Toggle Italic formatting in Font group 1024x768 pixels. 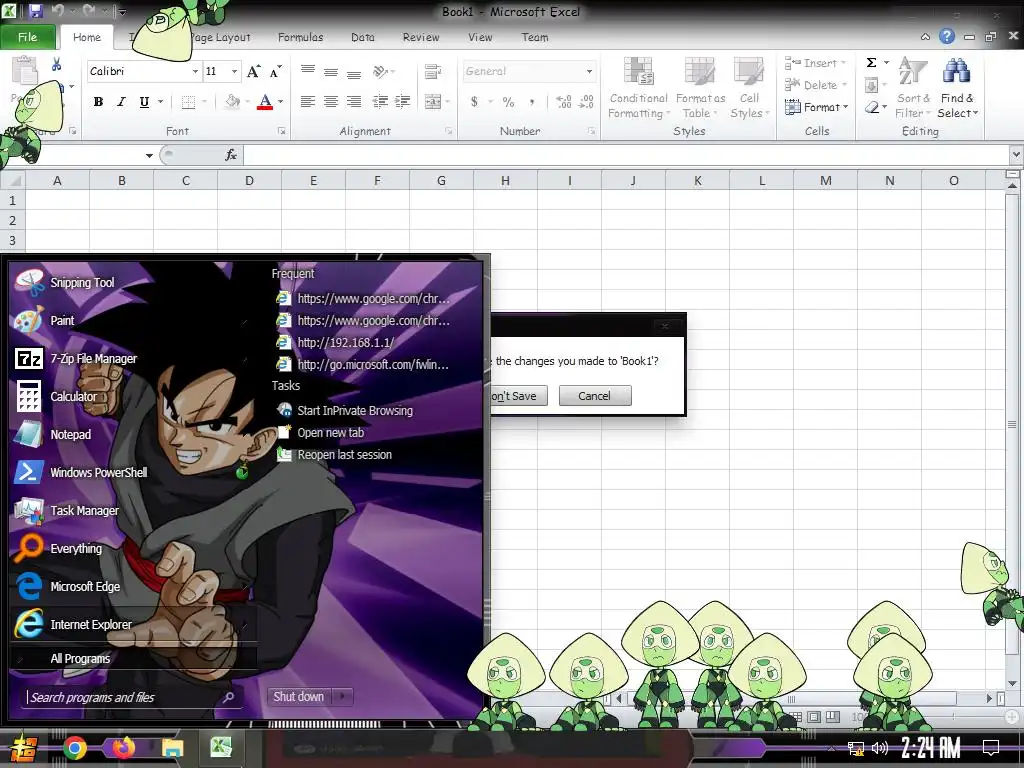(121, 102)
